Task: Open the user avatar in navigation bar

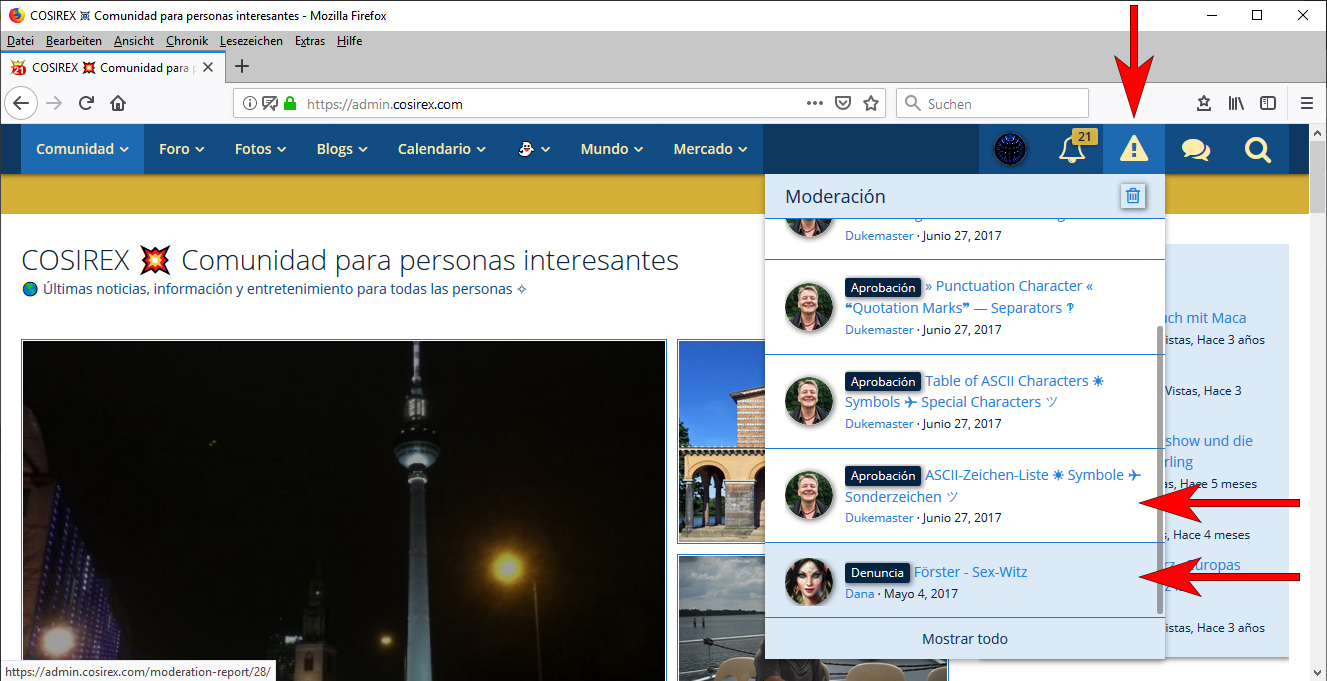Action: pos(1010,150)
